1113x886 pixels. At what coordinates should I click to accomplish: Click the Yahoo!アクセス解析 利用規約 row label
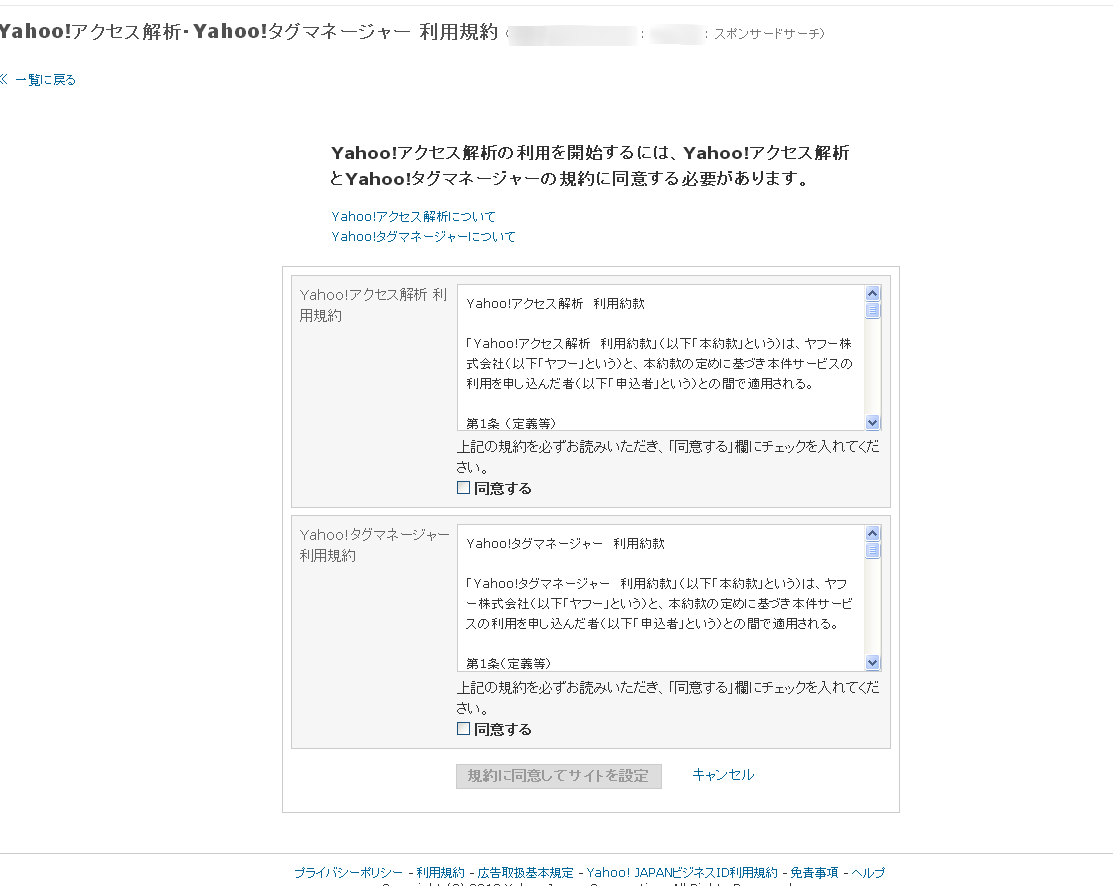pos(373,305)
